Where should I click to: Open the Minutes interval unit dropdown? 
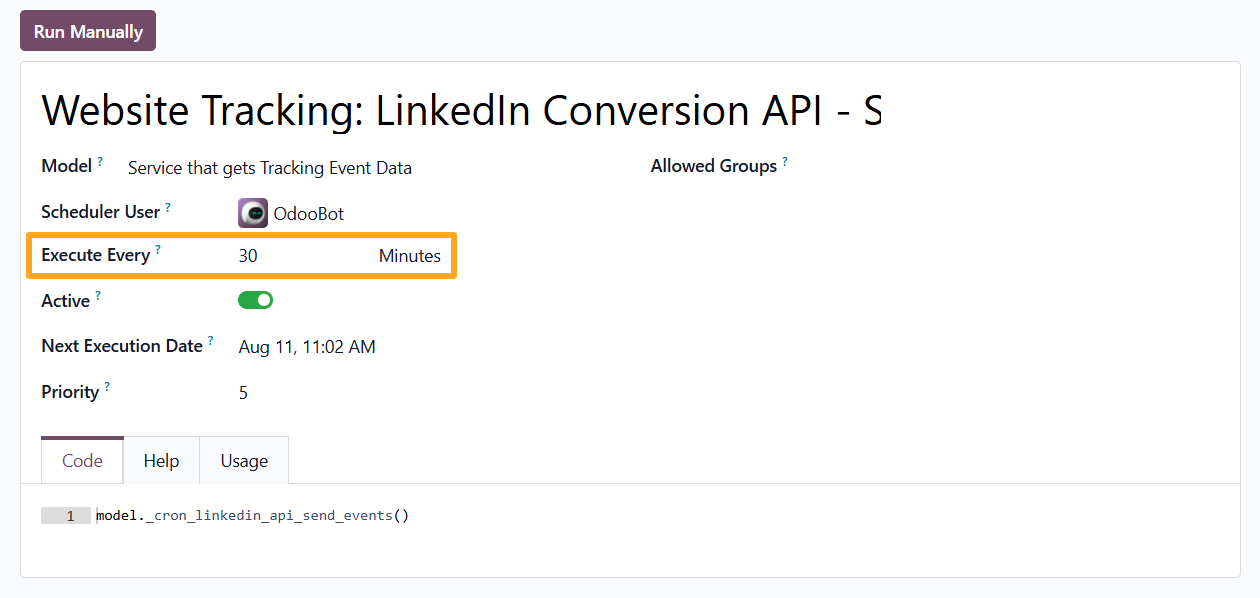410,256
